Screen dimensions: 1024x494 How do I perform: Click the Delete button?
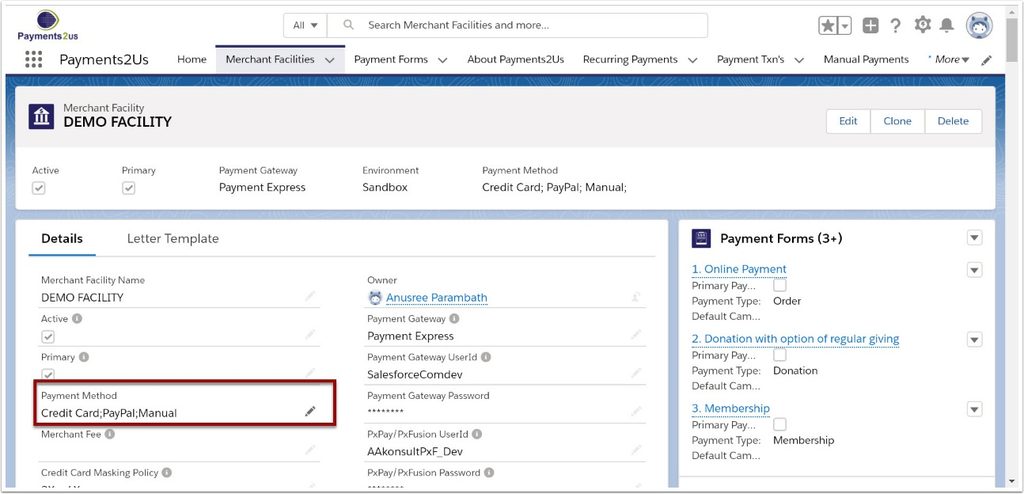pyautogui.click(x=953, y=121)
